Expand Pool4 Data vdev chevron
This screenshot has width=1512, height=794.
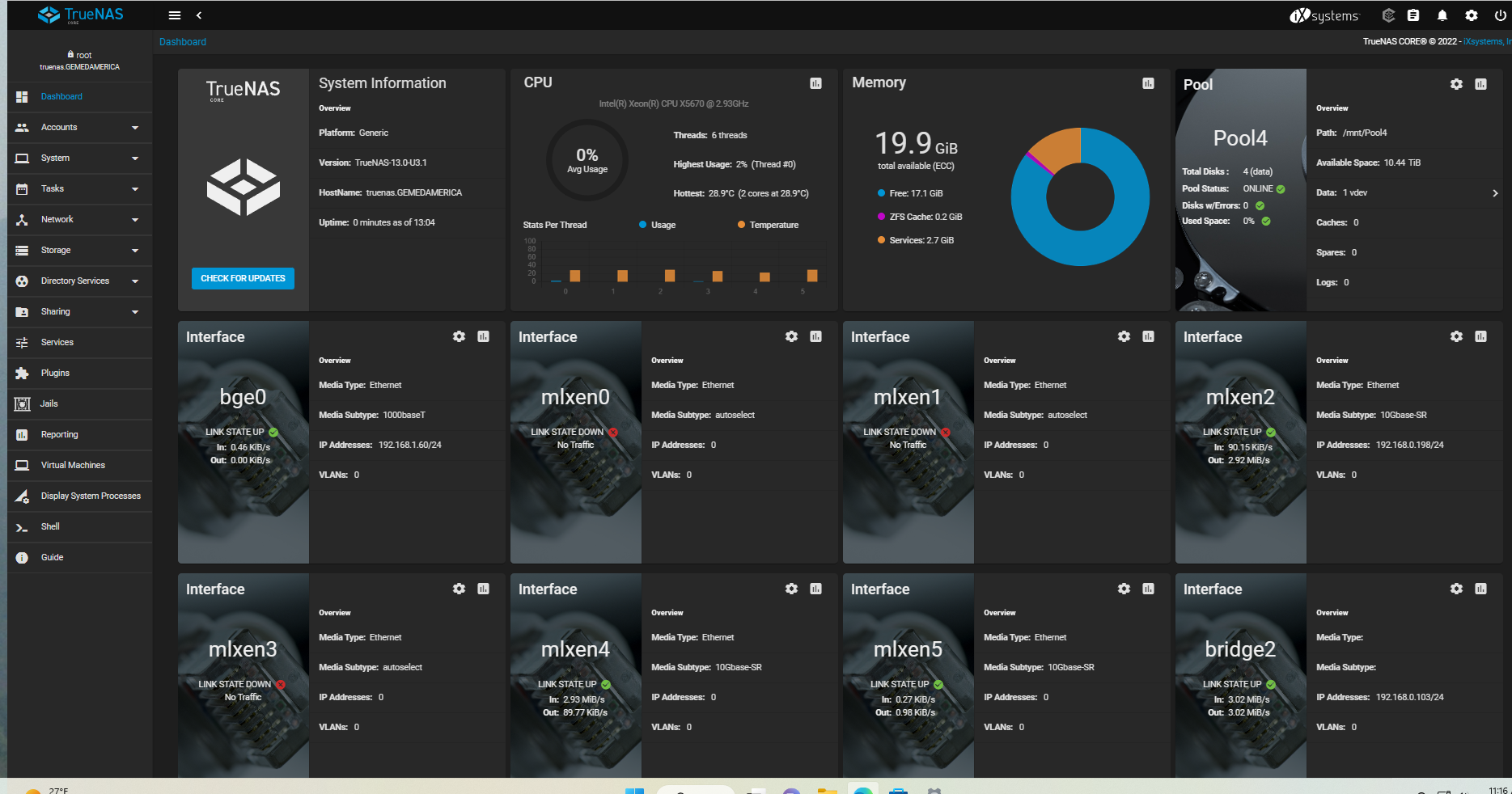(x=1495, y=193)
